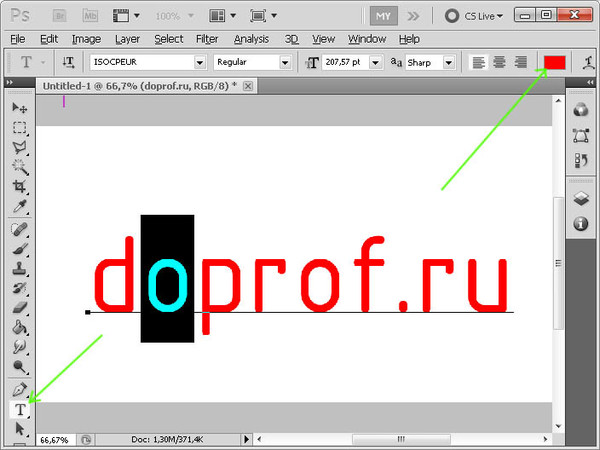
Task: Select the Move tool
Action: click(19, 108)
